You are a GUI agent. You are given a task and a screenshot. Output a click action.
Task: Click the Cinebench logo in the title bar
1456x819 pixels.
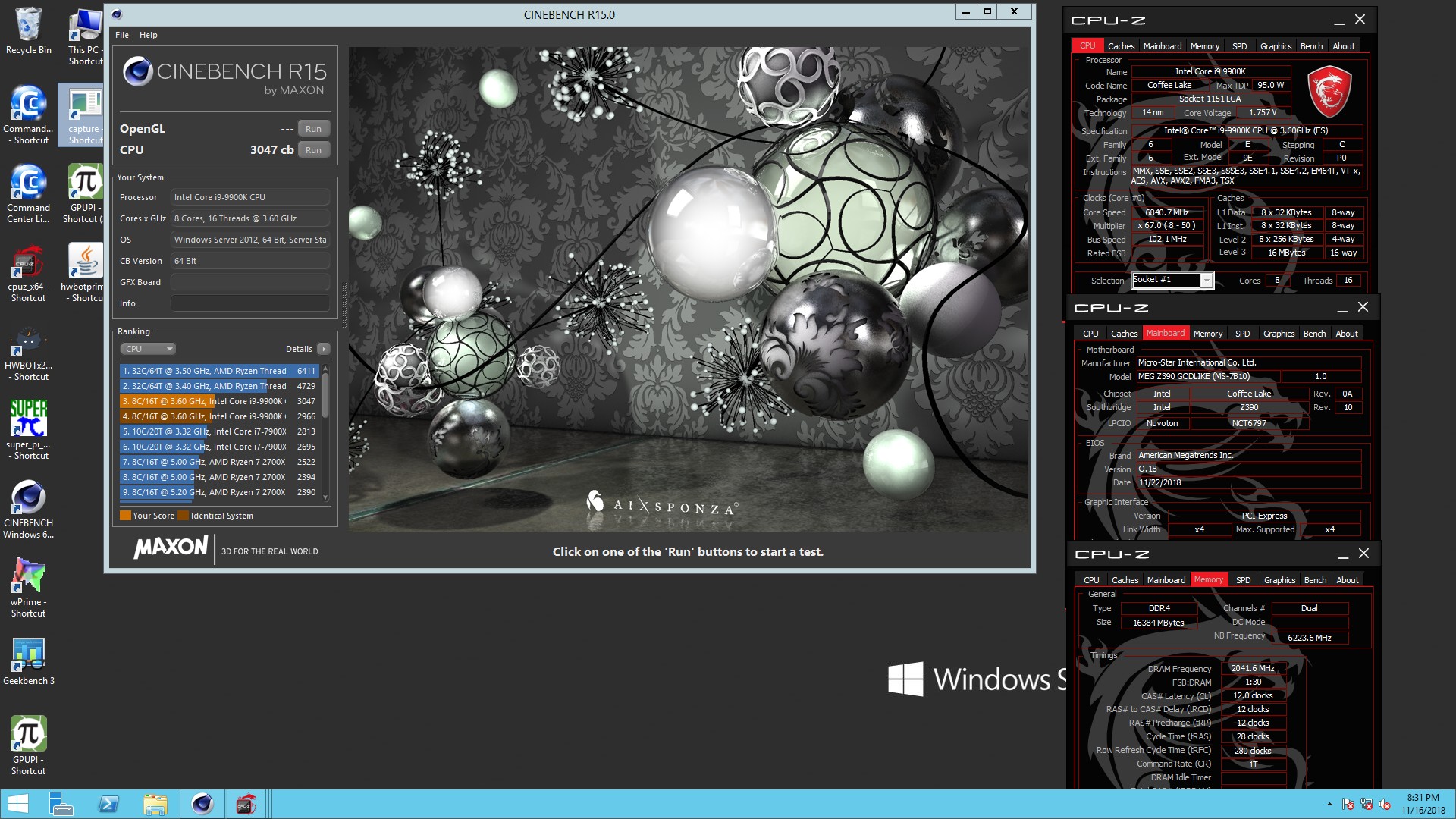(x=117, y=14)
